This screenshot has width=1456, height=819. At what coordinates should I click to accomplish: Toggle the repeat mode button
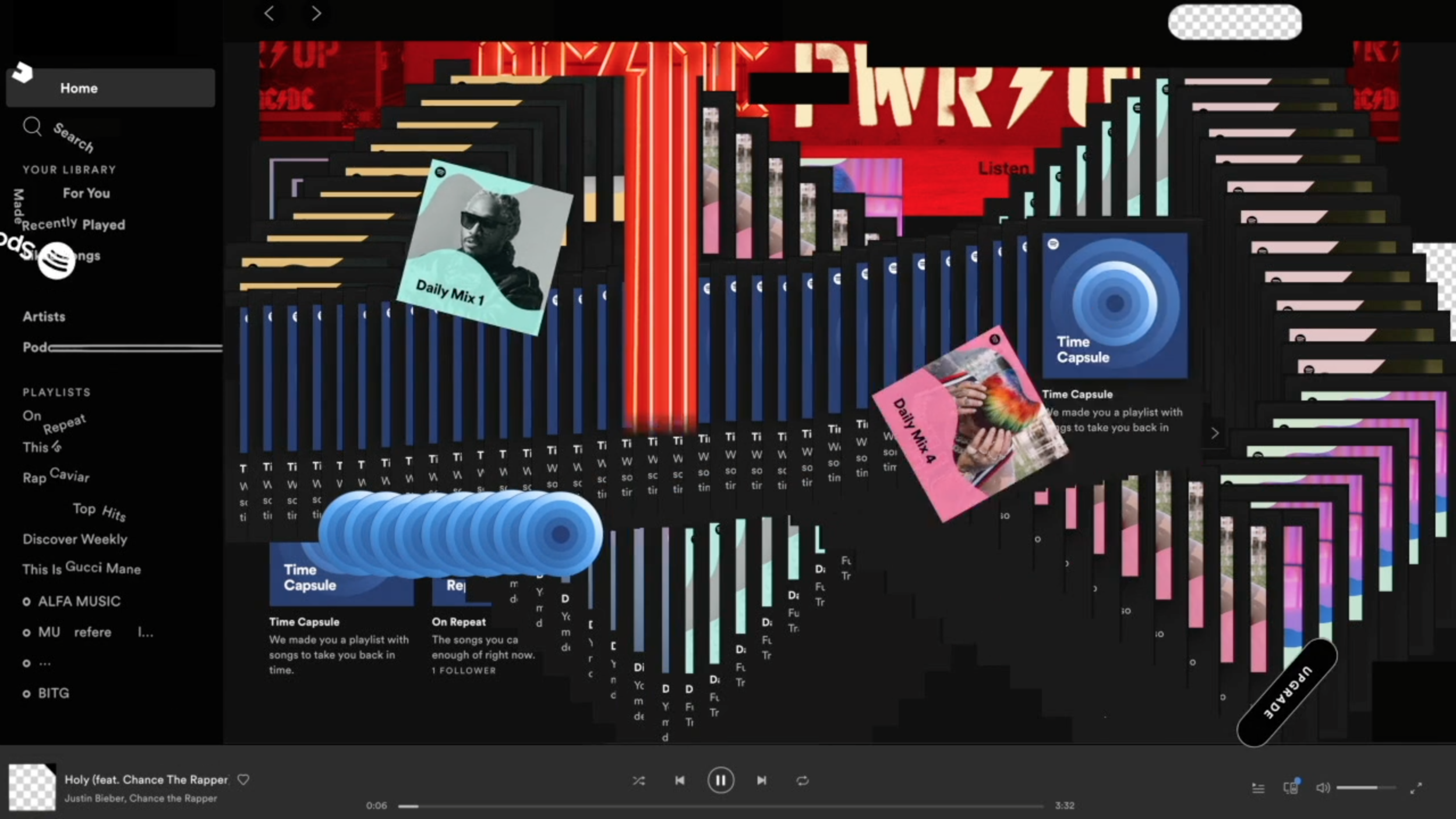pyautogui.click(x=803, y=781)
